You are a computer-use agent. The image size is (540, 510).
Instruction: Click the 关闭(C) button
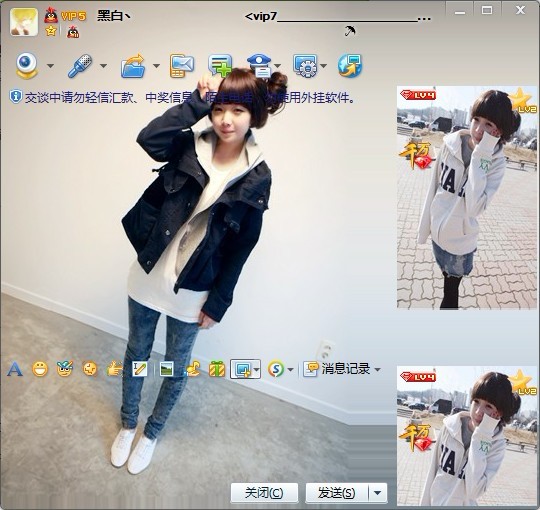tap(264, 493)
